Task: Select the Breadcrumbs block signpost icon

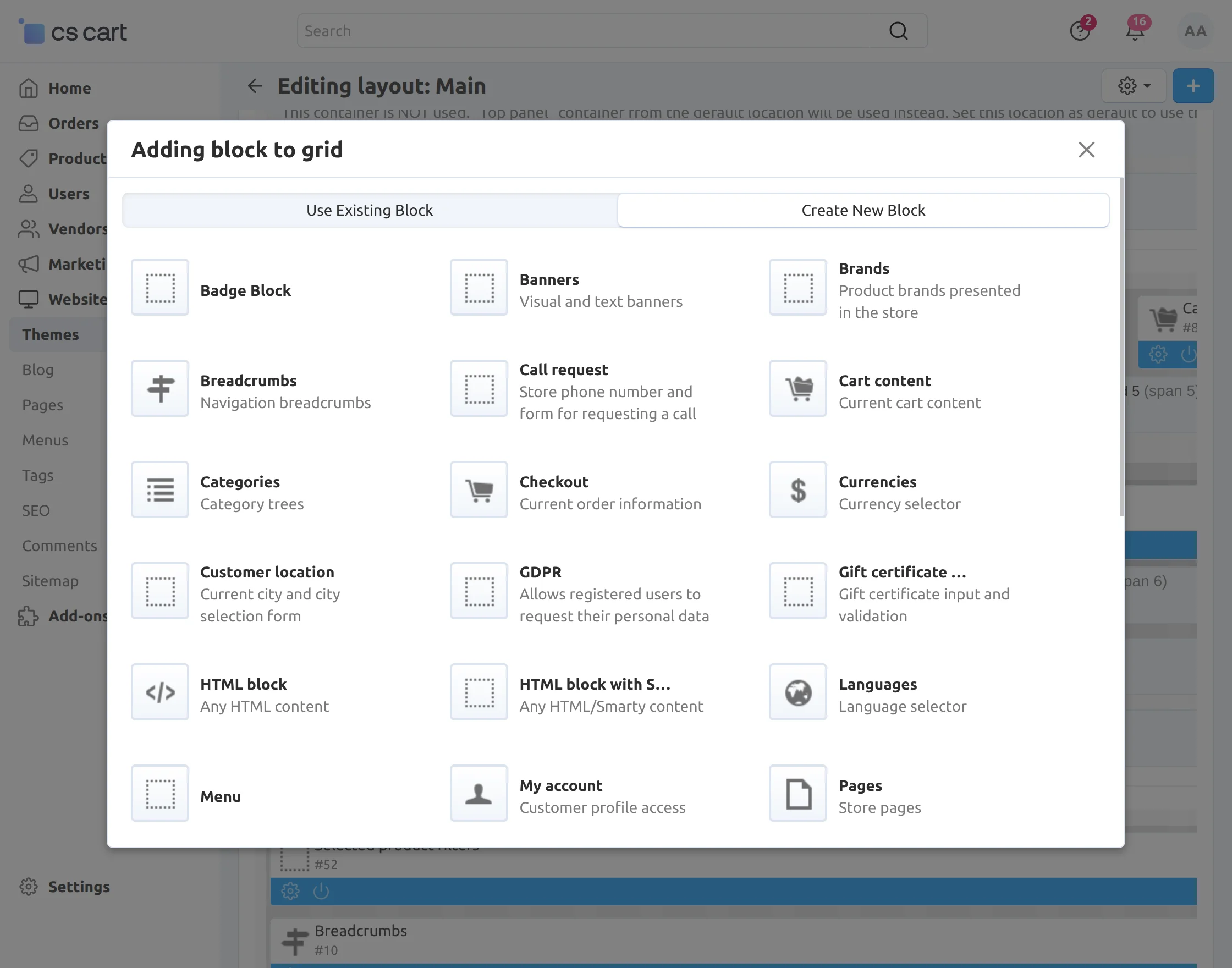Action: pos(160,389)
